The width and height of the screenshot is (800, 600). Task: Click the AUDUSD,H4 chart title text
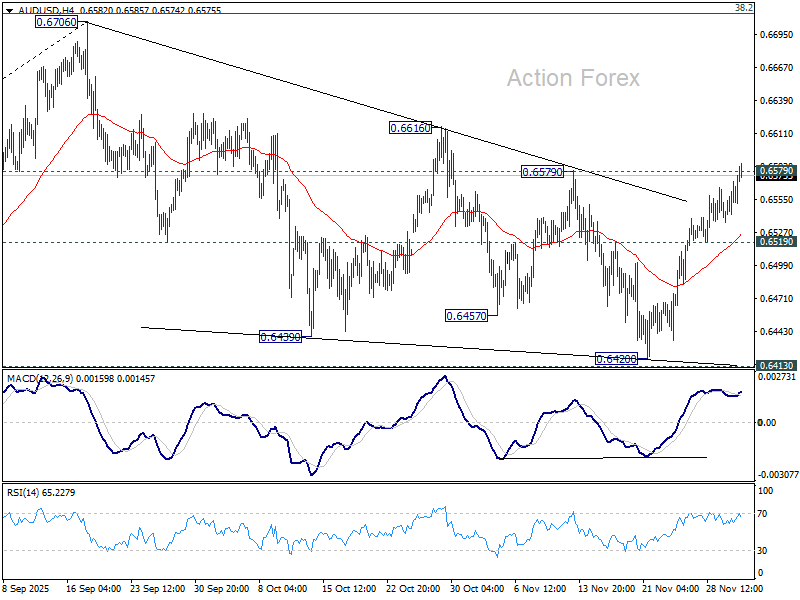click(44, 10)
